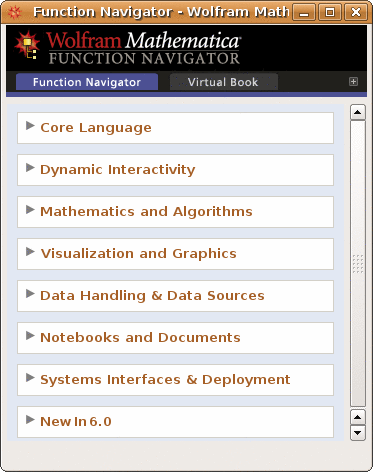Click the vertical scrollbar grip handle

(358, 264)
